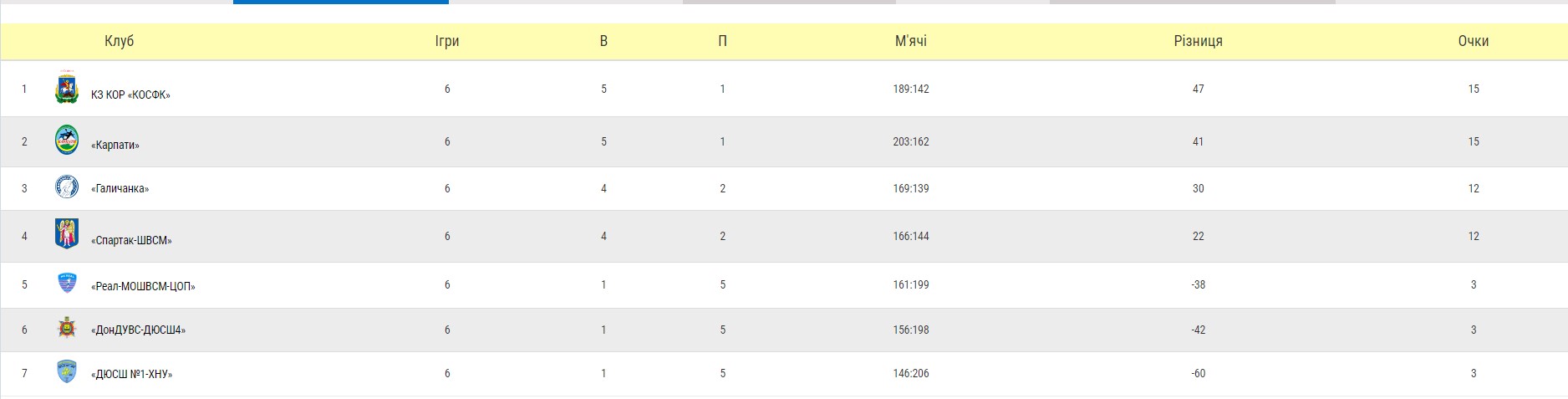
Task: Open the «Галичанка» team link
Action: click(120, 189)
